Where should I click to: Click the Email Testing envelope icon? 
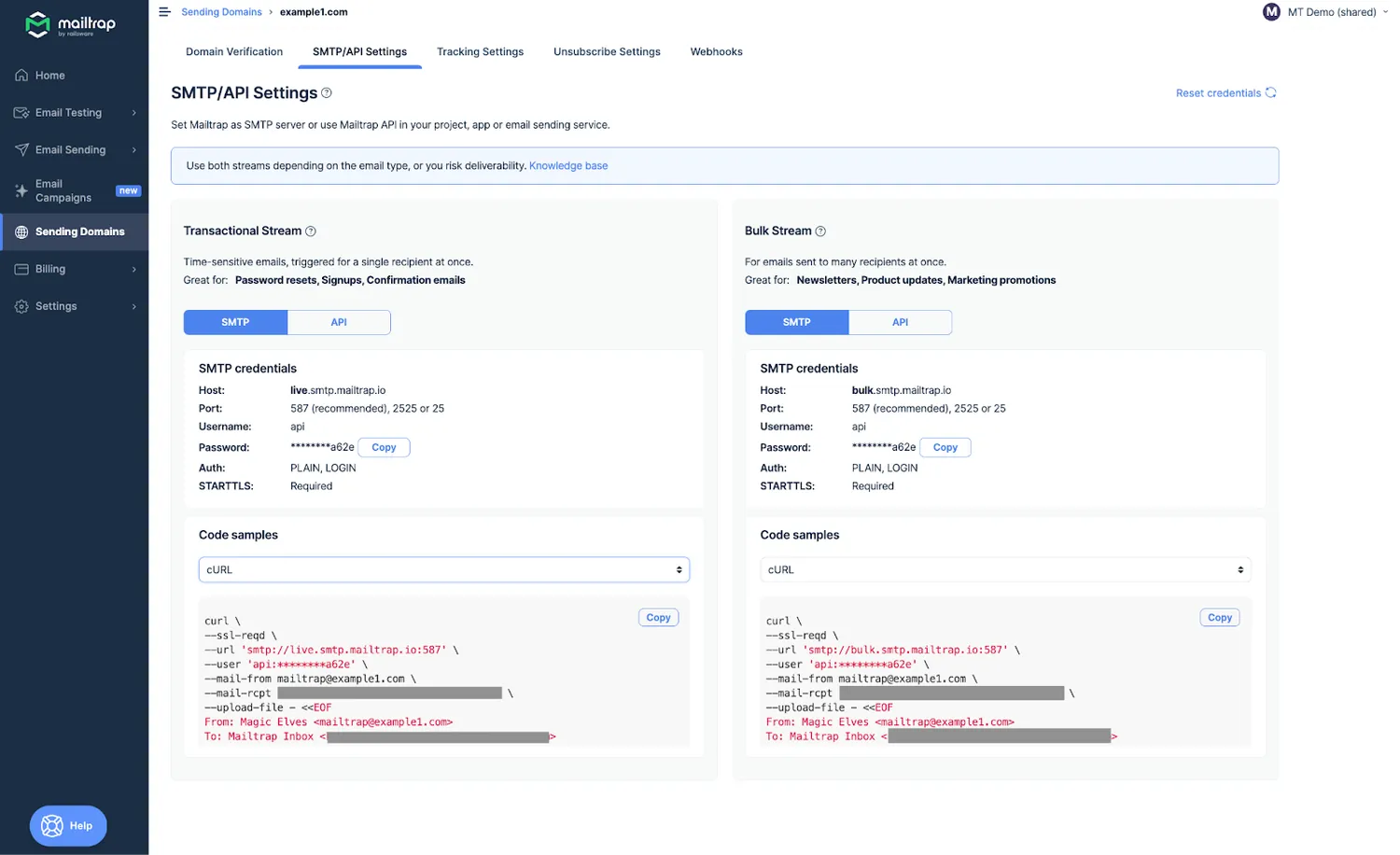coord(21,113)
